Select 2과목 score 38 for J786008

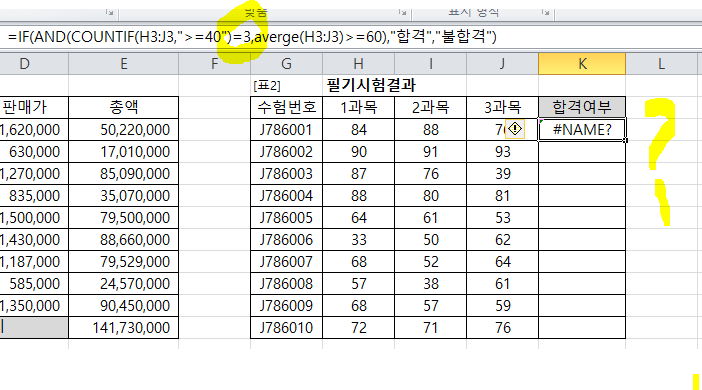pos(430,283)
